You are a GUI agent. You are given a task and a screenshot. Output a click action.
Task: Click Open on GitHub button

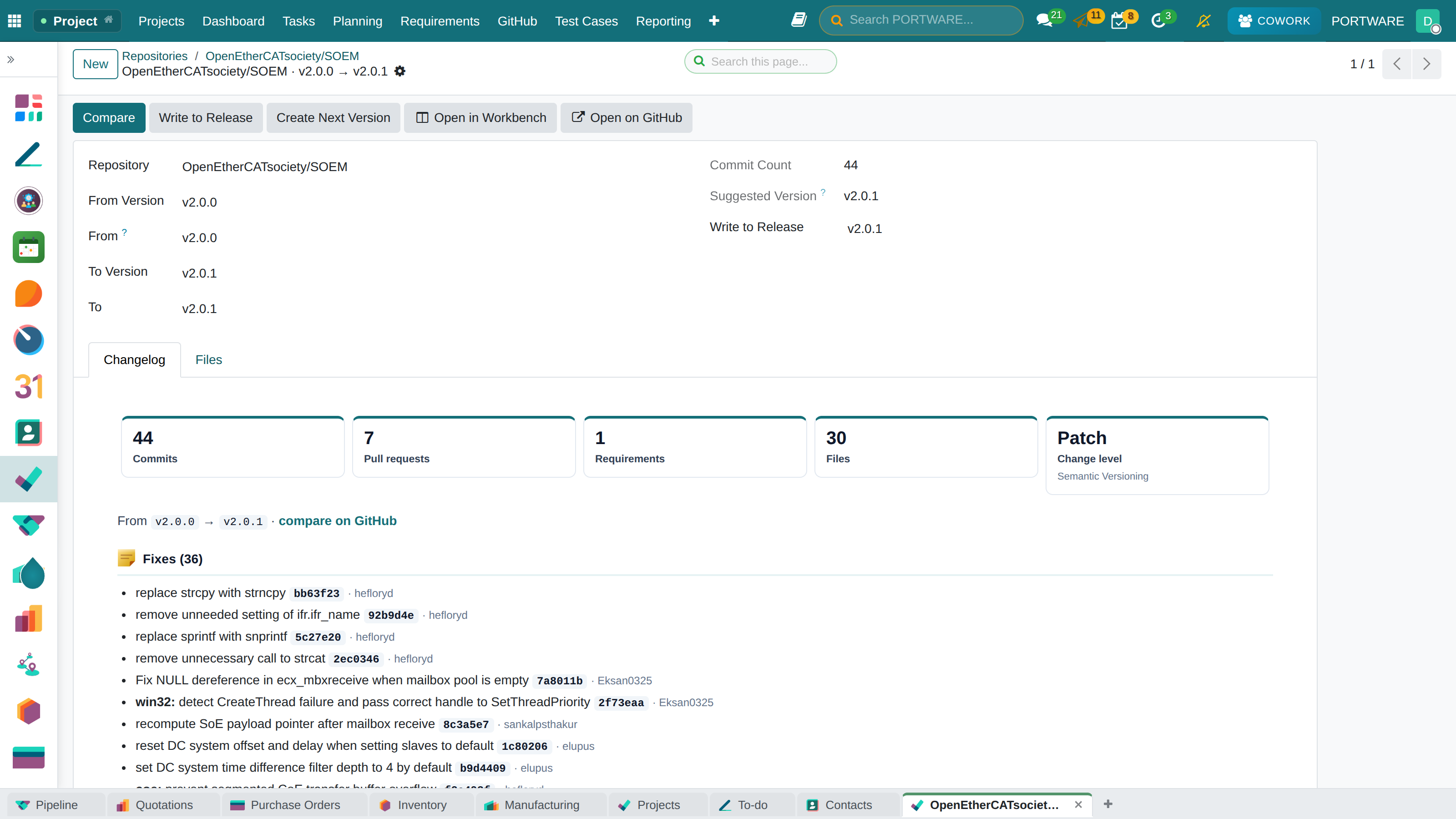[626, 117]
